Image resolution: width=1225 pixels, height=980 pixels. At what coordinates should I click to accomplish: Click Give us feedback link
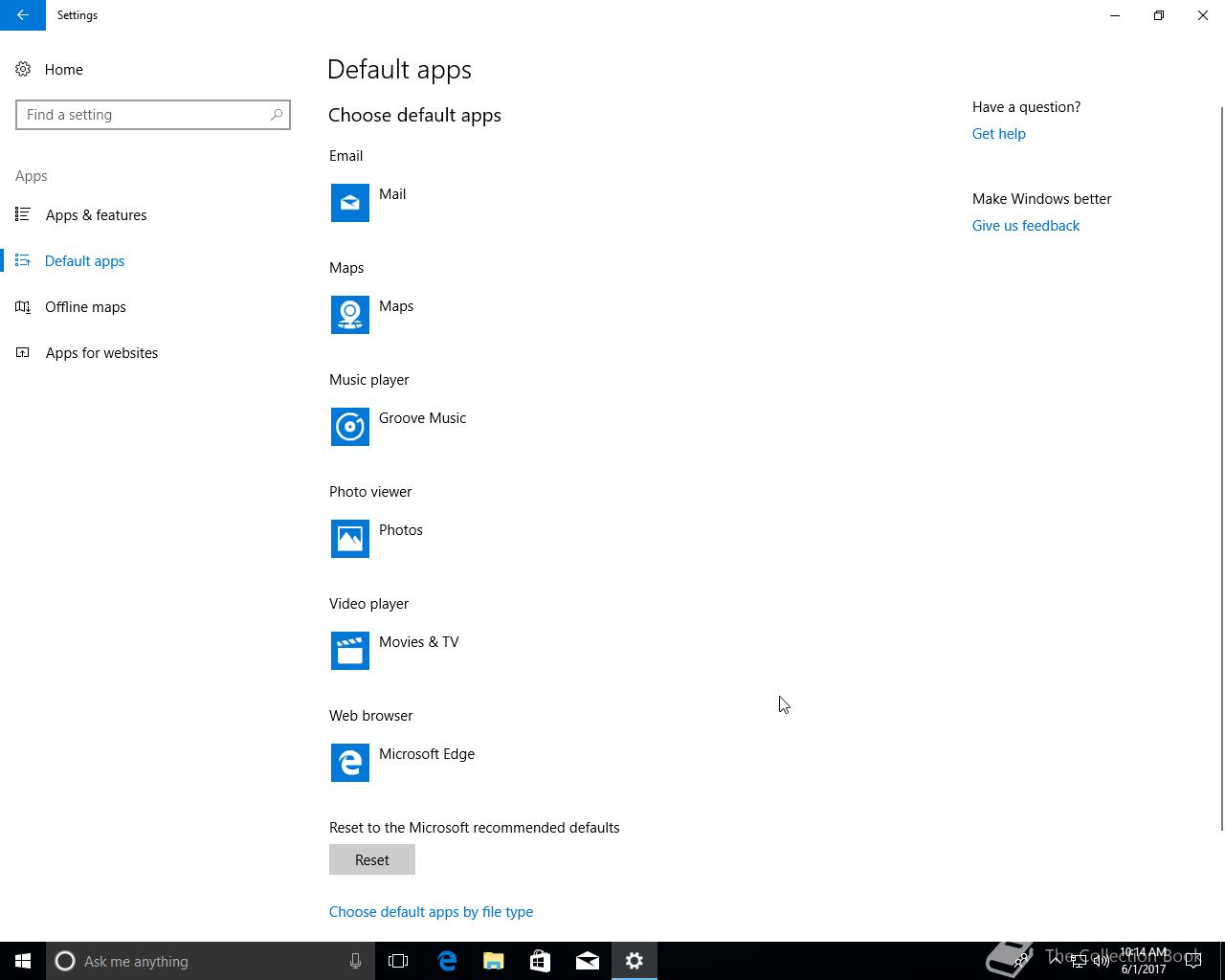1026,226
